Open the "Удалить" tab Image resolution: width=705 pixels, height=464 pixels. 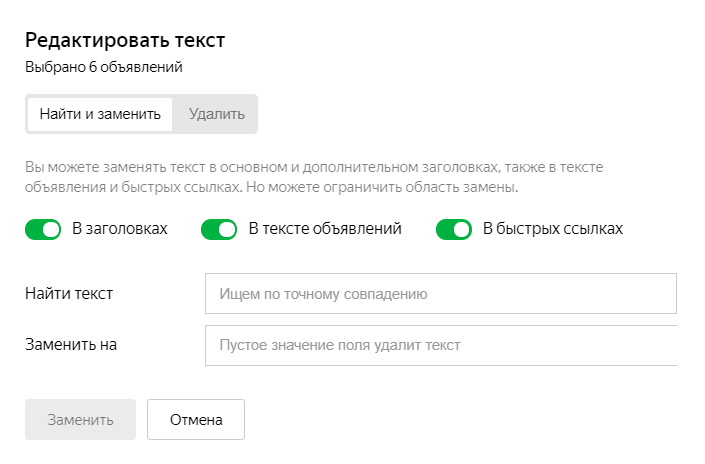click(216, 114)
